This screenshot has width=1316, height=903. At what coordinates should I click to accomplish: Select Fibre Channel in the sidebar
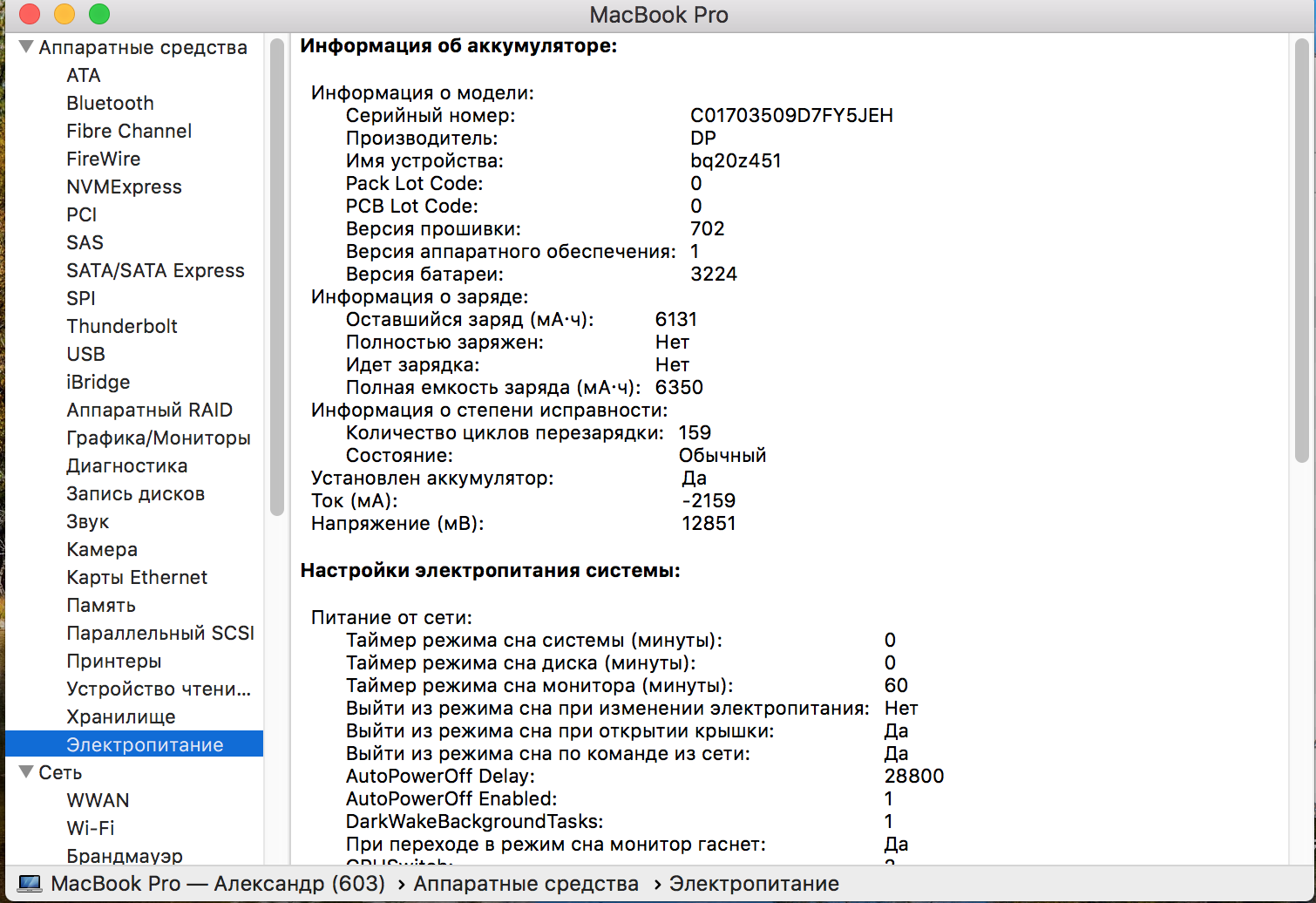pyautogui.click(x=129, y=131)
